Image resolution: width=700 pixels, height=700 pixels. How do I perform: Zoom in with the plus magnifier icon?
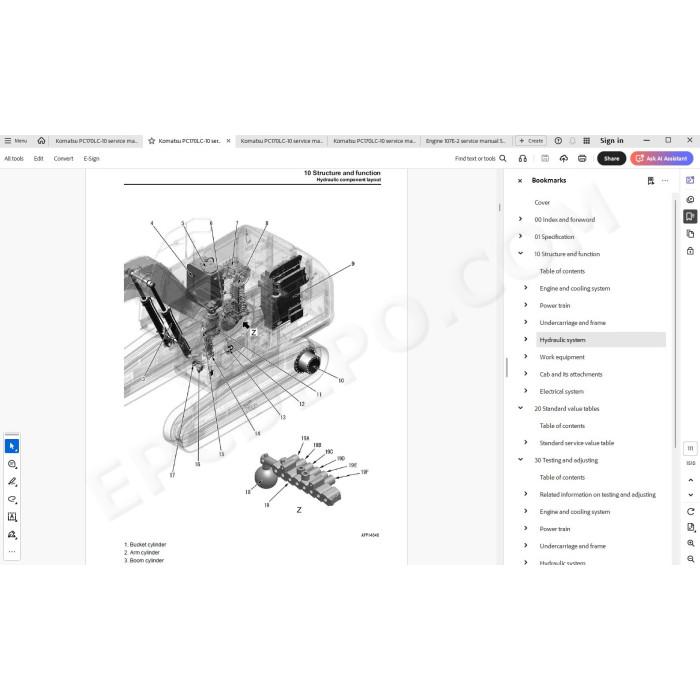691,543
